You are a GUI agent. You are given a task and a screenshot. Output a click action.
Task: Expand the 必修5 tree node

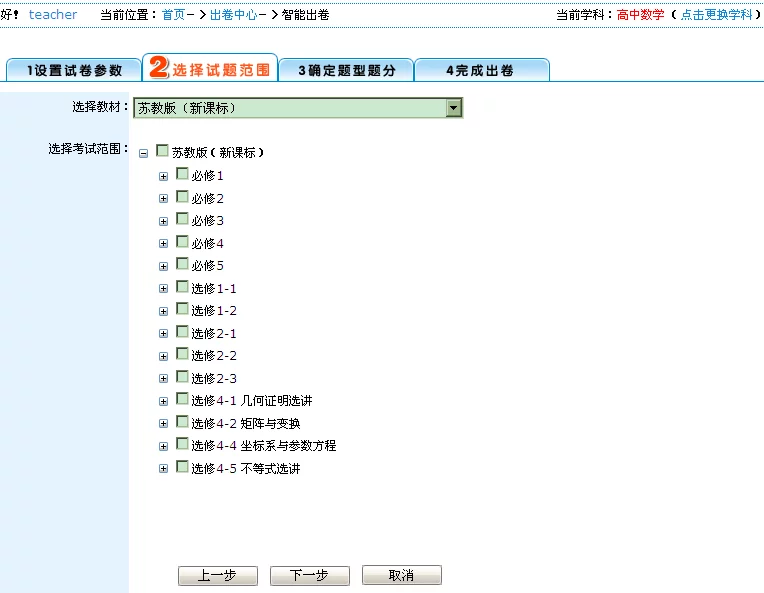[x=164, y=266]
